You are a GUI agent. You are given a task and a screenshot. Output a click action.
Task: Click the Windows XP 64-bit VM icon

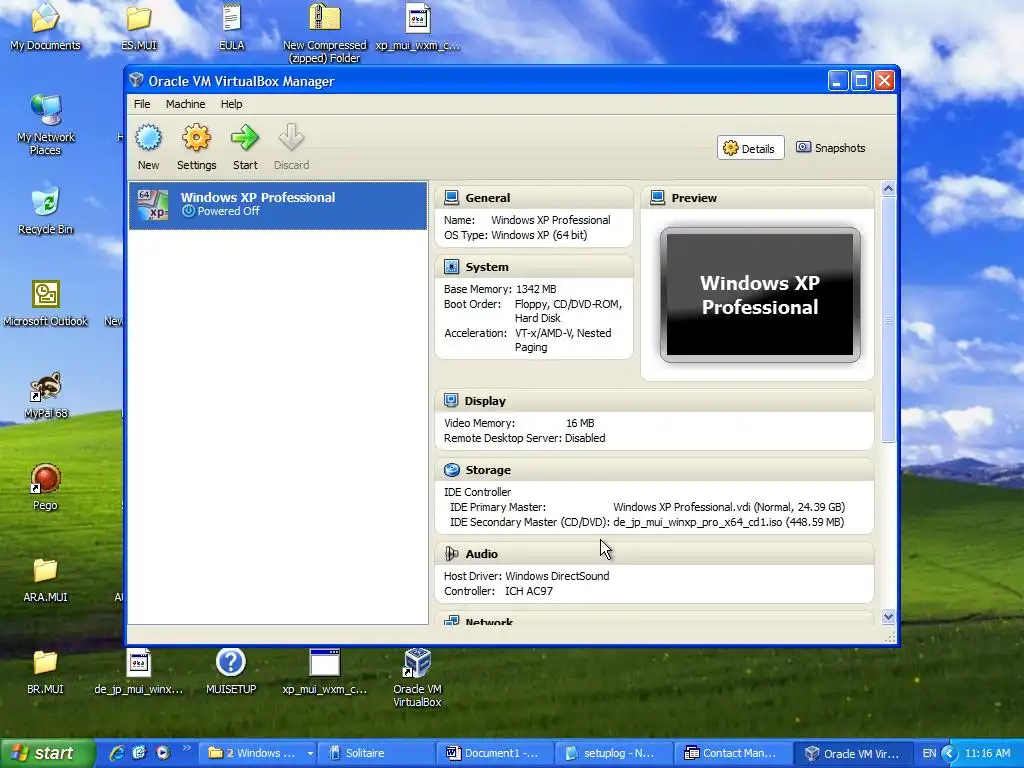[153, 204]
